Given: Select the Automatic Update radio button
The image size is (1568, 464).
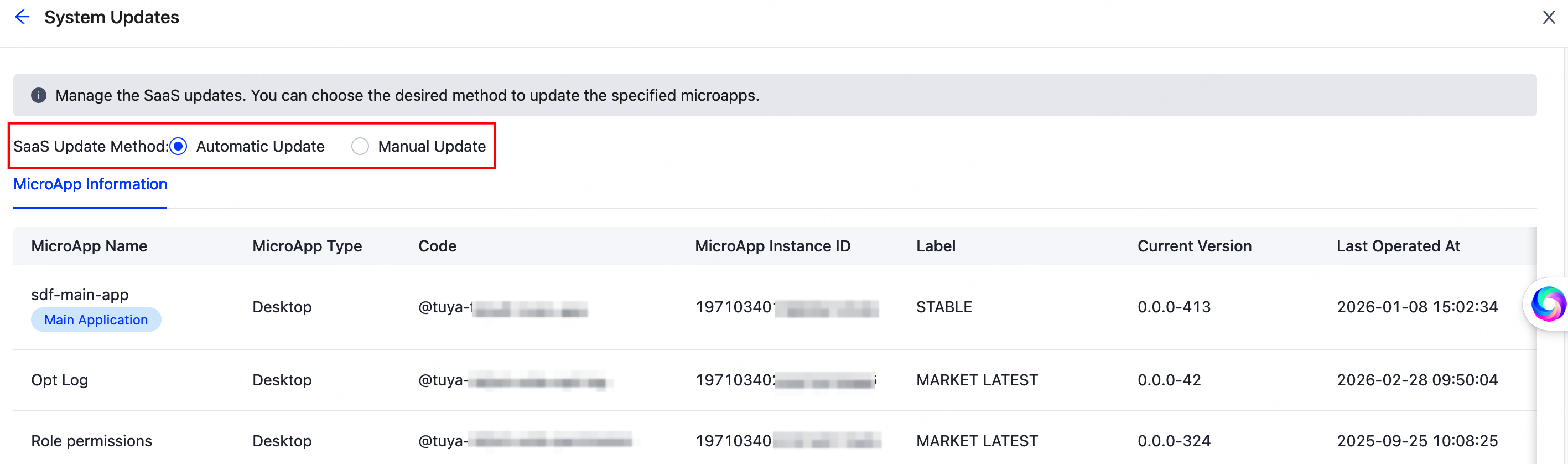Looking at the screenshot, I should [x=178, y=147].
